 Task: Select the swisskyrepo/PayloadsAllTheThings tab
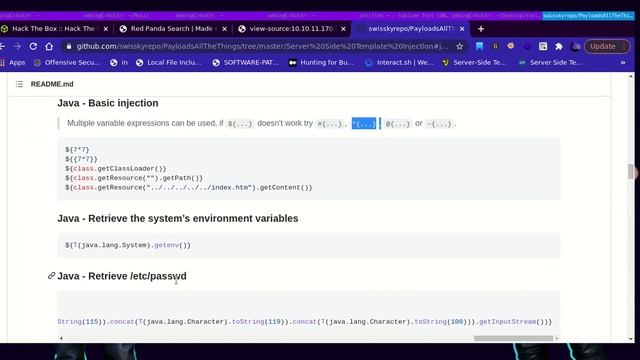410,29
